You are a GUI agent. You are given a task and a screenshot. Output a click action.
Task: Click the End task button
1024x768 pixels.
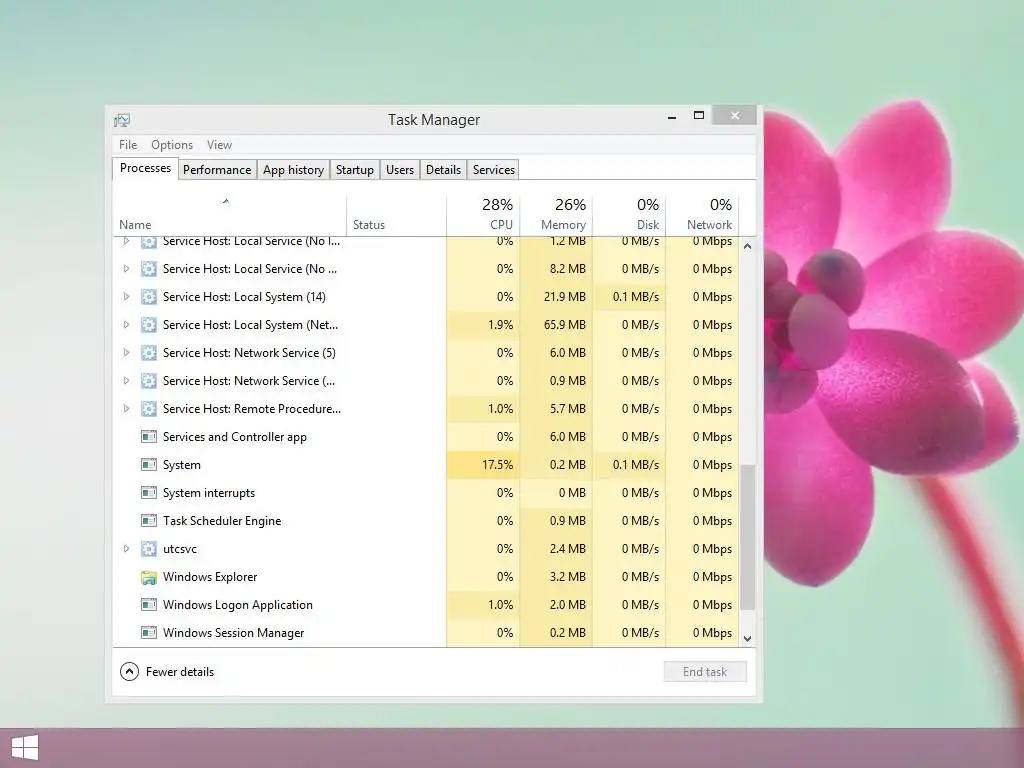[705, 672]
